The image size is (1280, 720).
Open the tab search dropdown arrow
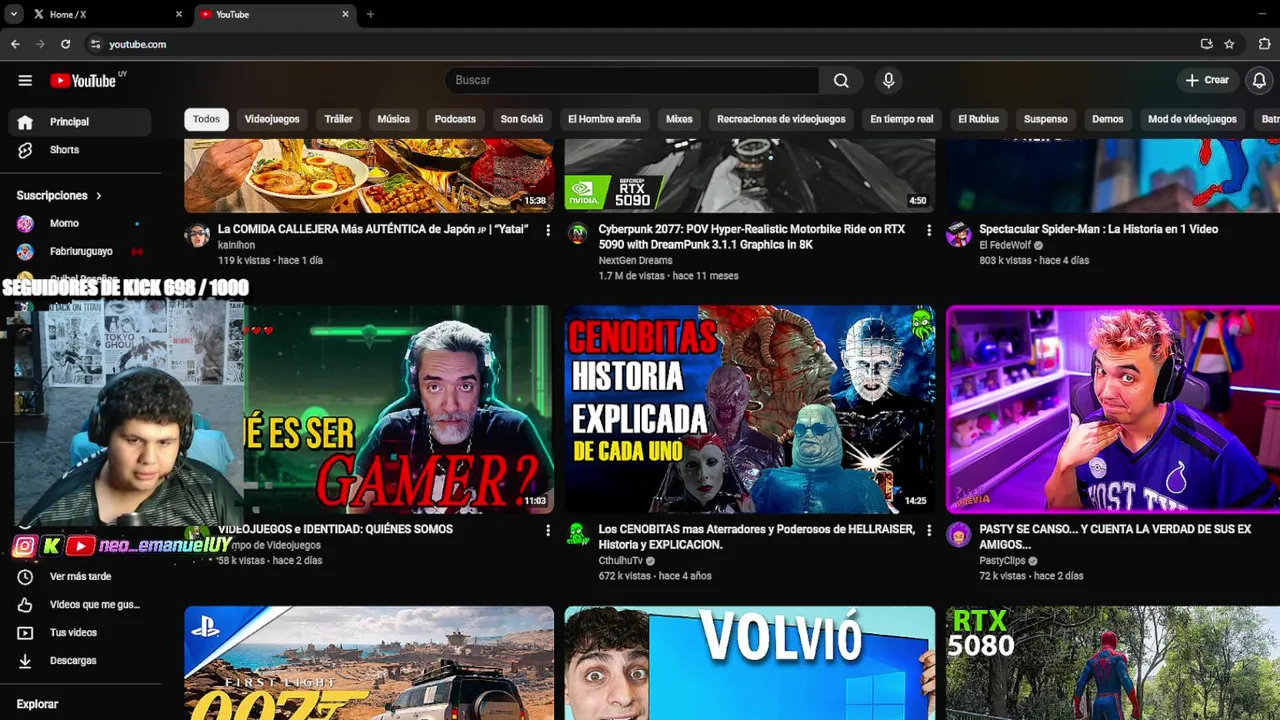(13, 14)
